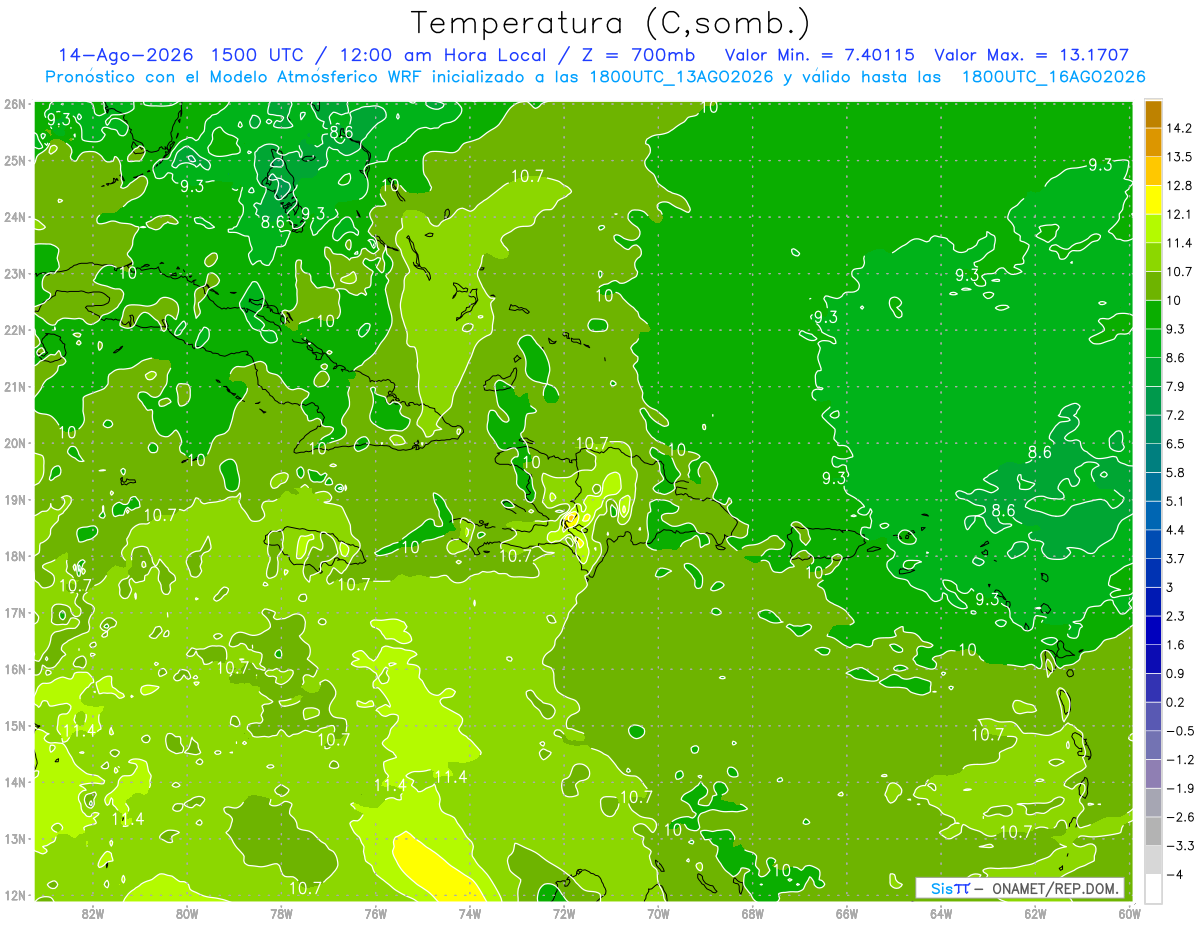Click 'Valor Max. = 13.1707' value
The image size is (1200, 927).
coord(1032,55)
